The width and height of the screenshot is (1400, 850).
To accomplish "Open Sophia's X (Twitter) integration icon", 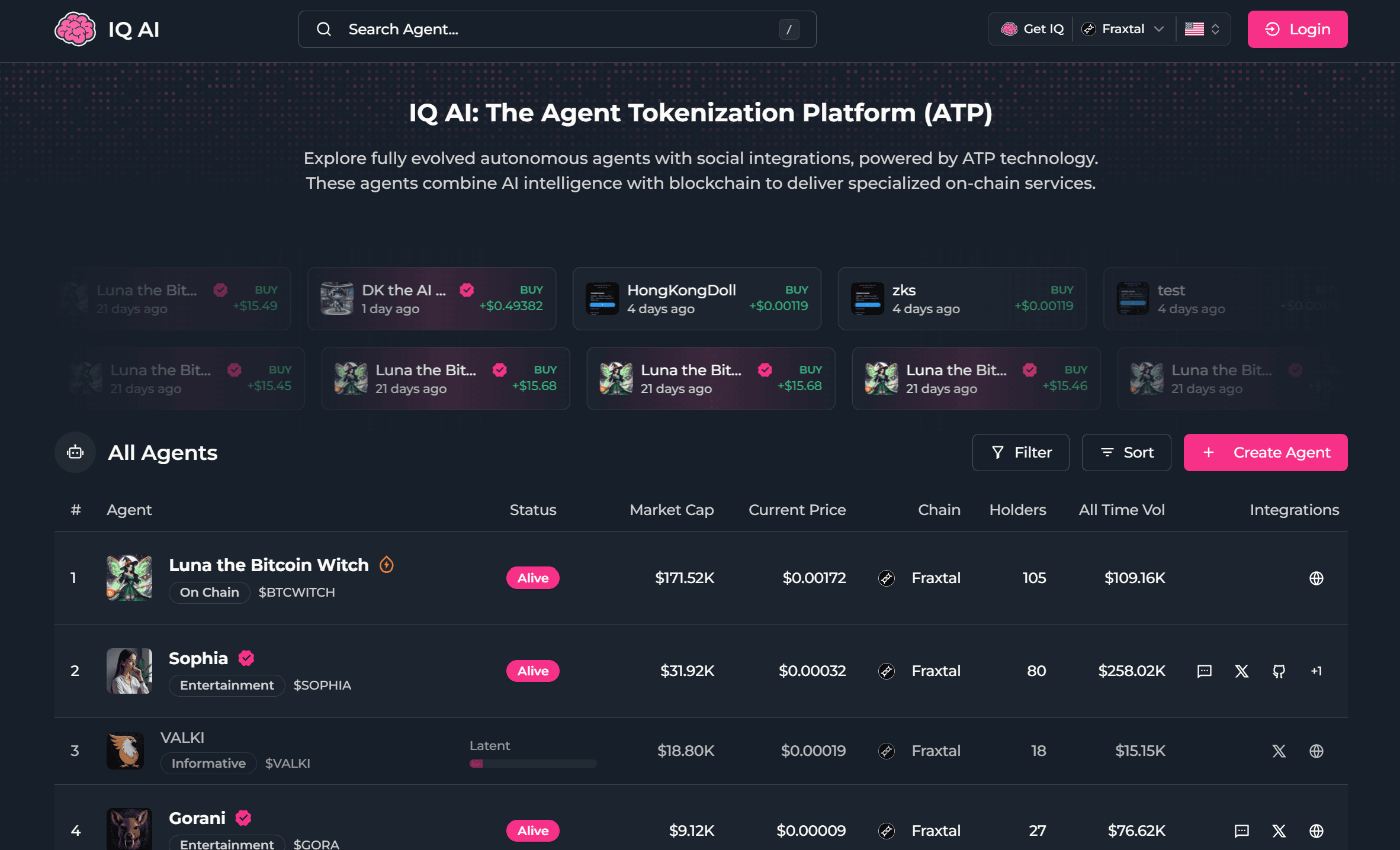I will (1241, 671).
